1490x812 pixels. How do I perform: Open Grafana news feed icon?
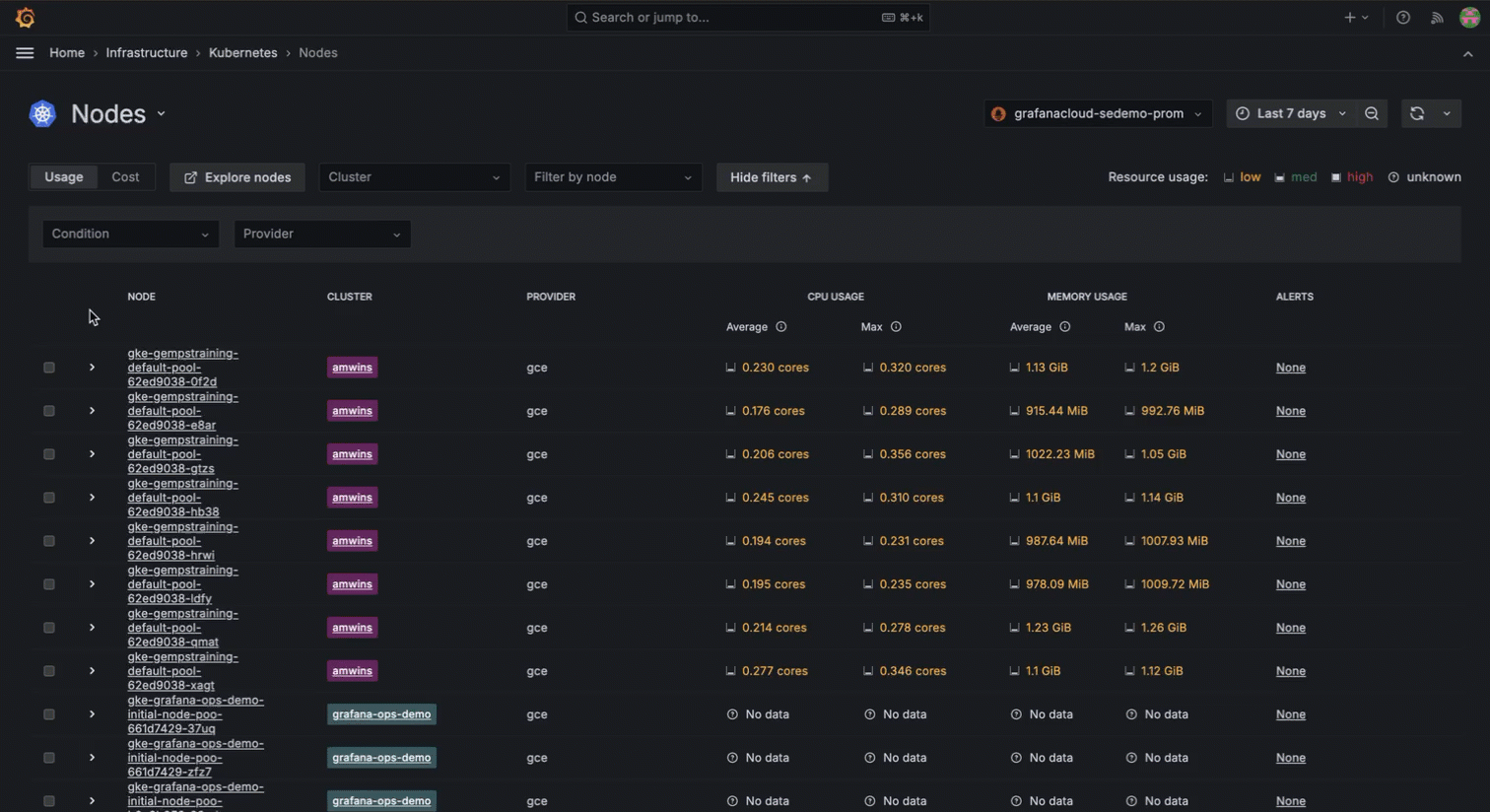coord(1437,17)
